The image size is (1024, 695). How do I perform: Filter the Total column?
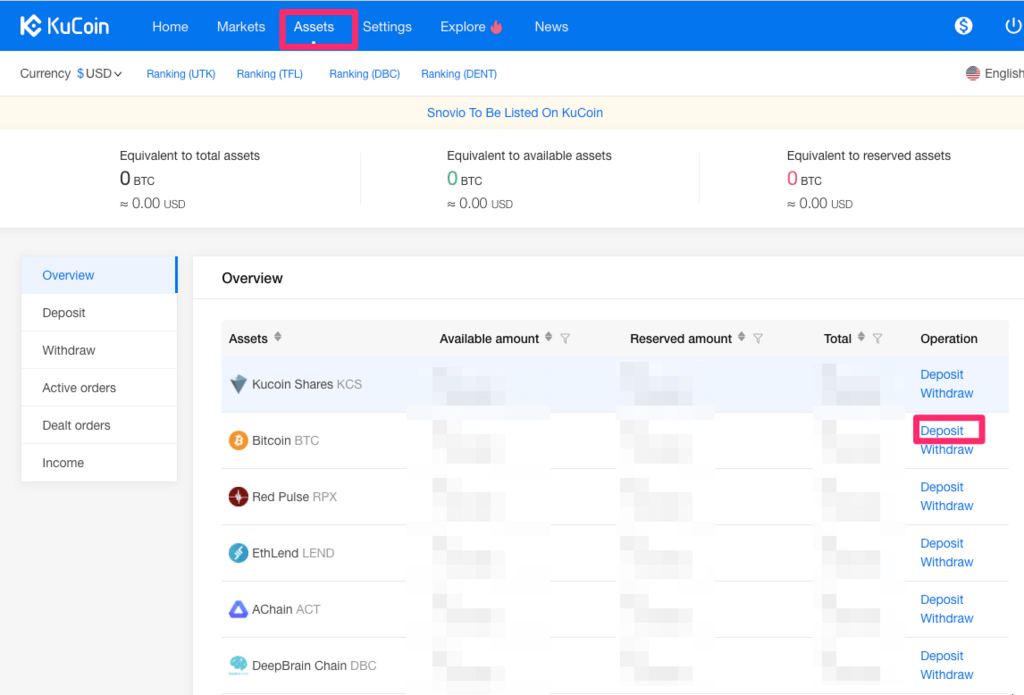[878, 338]
